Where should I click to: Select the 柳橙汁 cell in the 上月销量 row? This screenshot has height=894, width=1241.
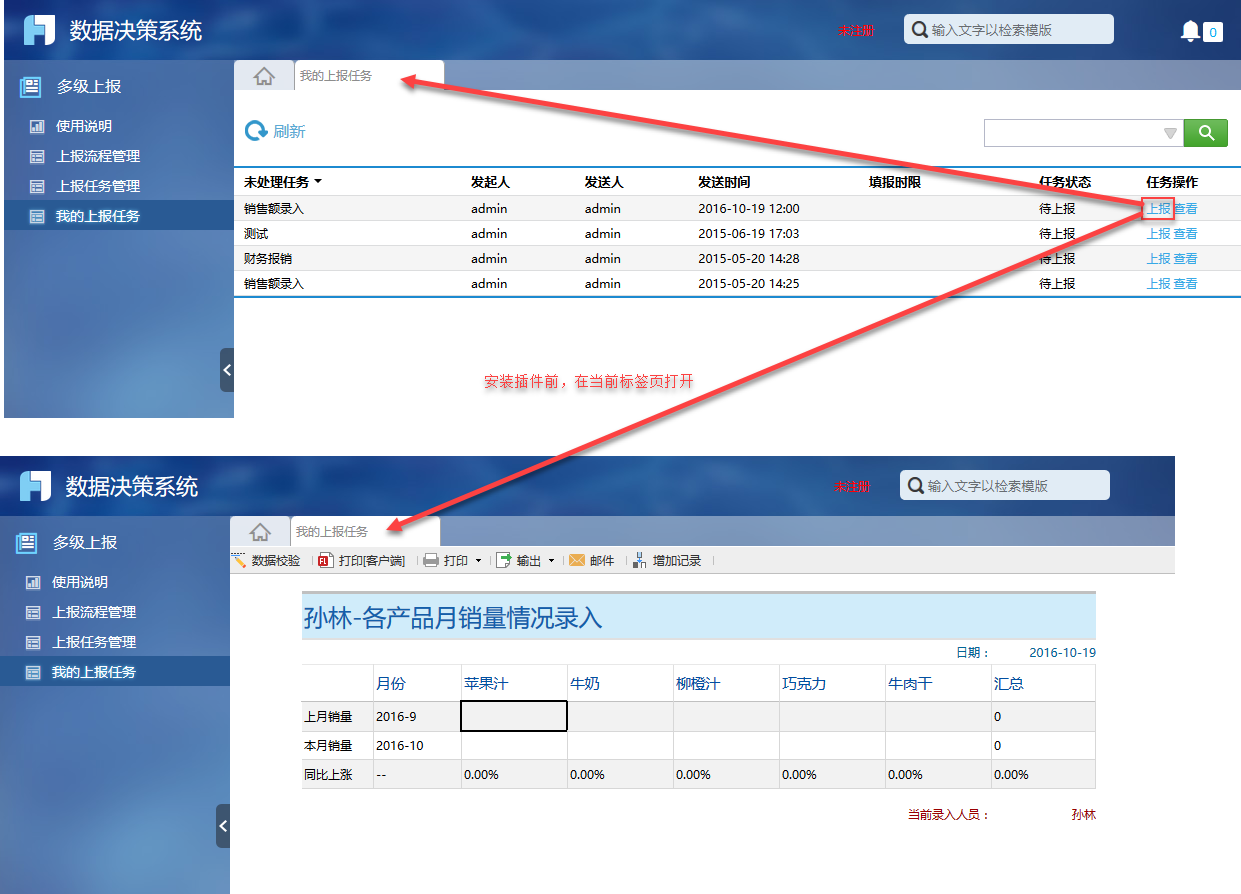click(726, 717)
